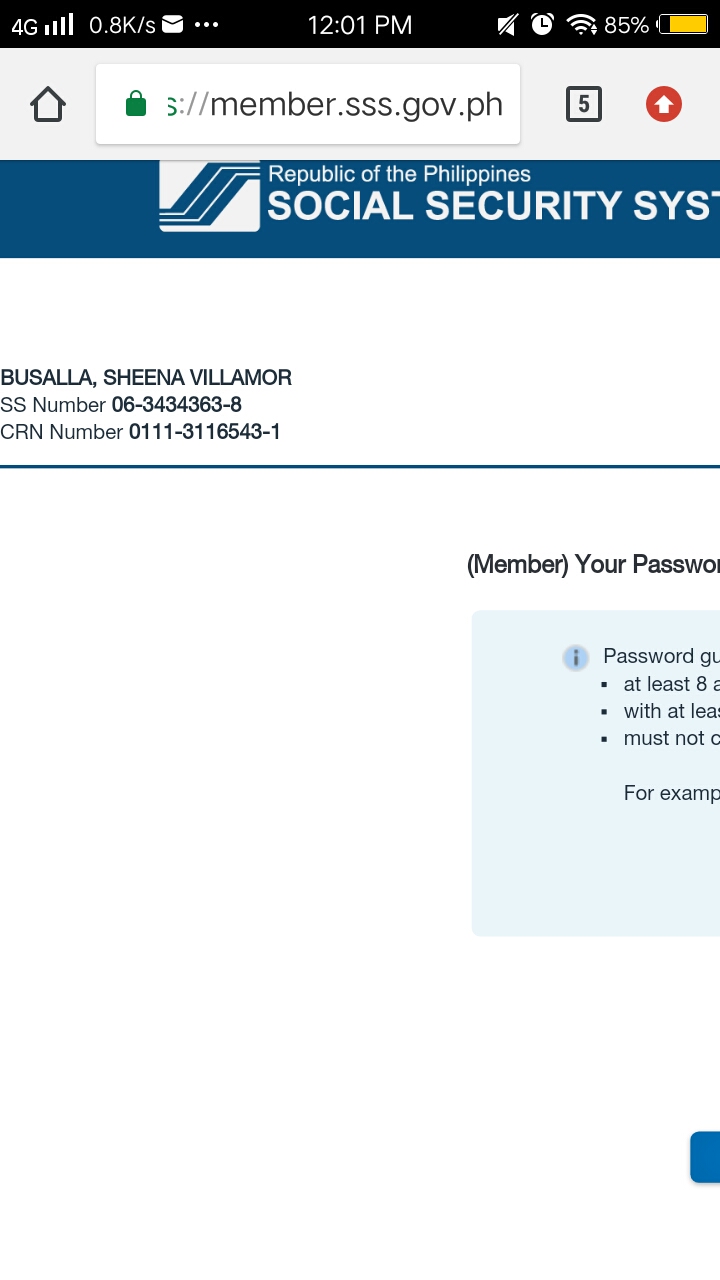Open the tab switcher showing 5 tabs

tap(584, 104)
